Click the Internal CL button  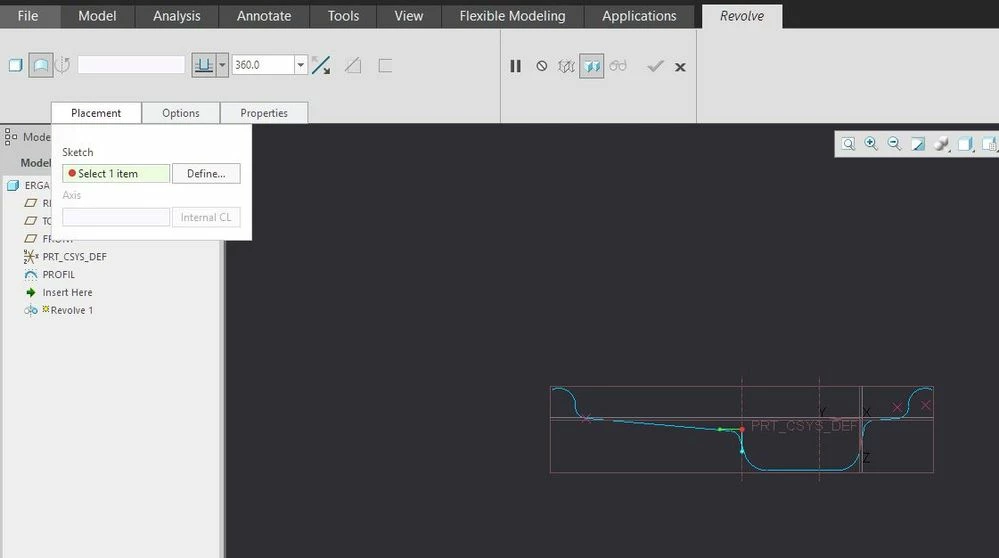[206, 217]
